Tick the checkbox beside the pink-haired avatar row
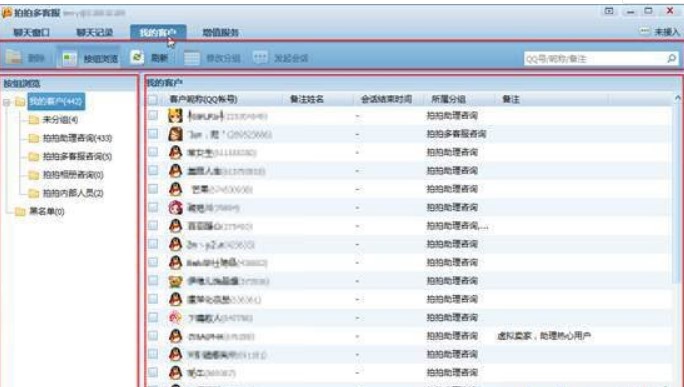This screenshot has width=684, height=387. pos(153,207)
